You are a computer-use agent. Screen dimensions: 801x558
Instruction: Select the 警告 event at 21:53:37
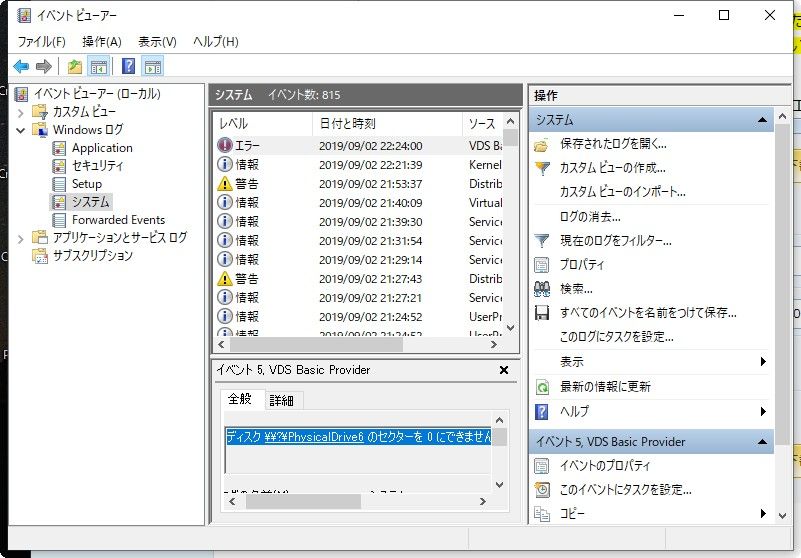(x=359, y=183)
